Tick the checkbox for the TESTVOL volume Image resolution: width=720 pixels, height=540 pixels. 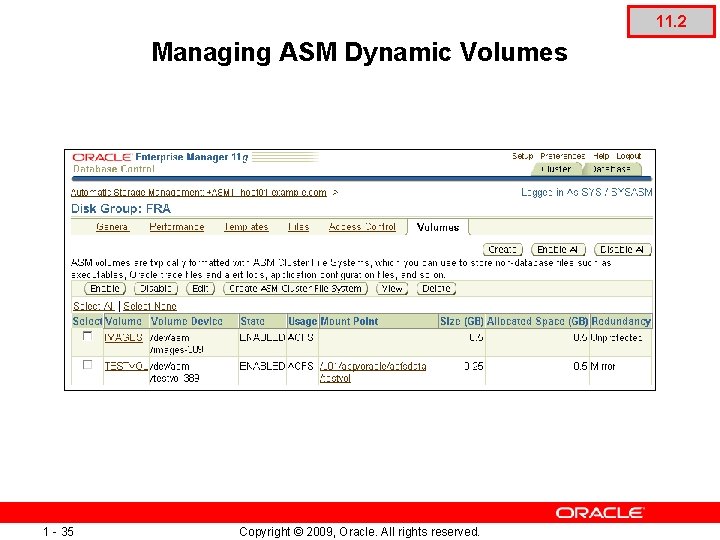[x=87, y=365]
